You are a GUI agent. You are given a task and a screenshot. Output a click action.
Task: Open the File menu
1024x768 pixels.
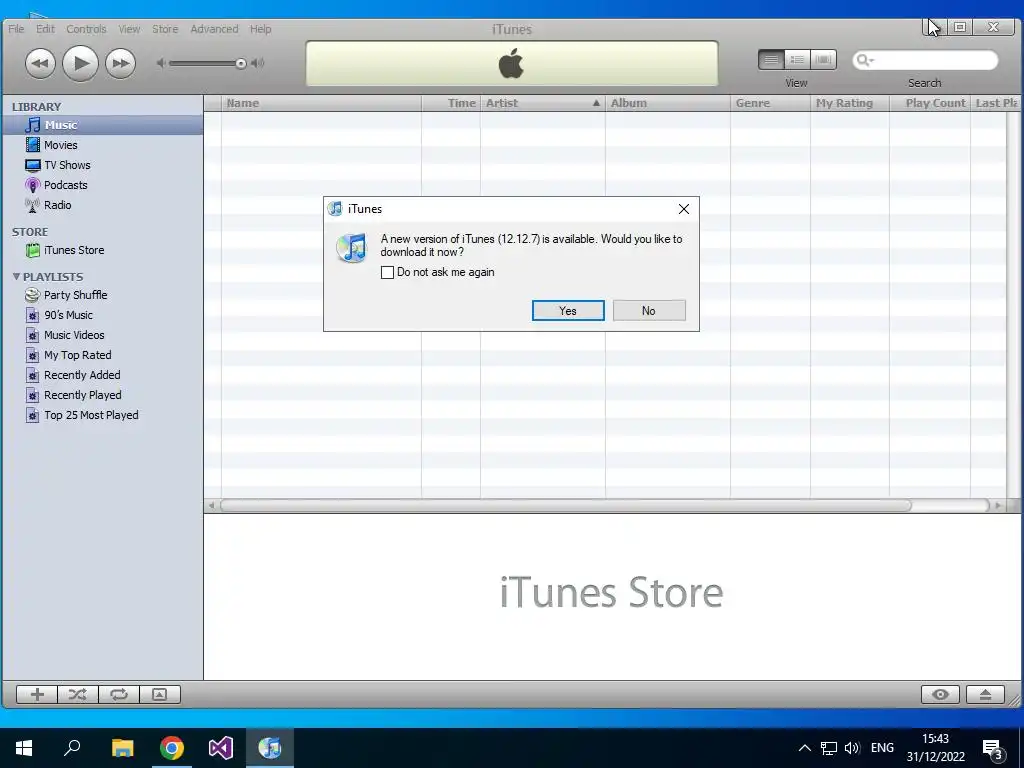(x=16, y=29)
